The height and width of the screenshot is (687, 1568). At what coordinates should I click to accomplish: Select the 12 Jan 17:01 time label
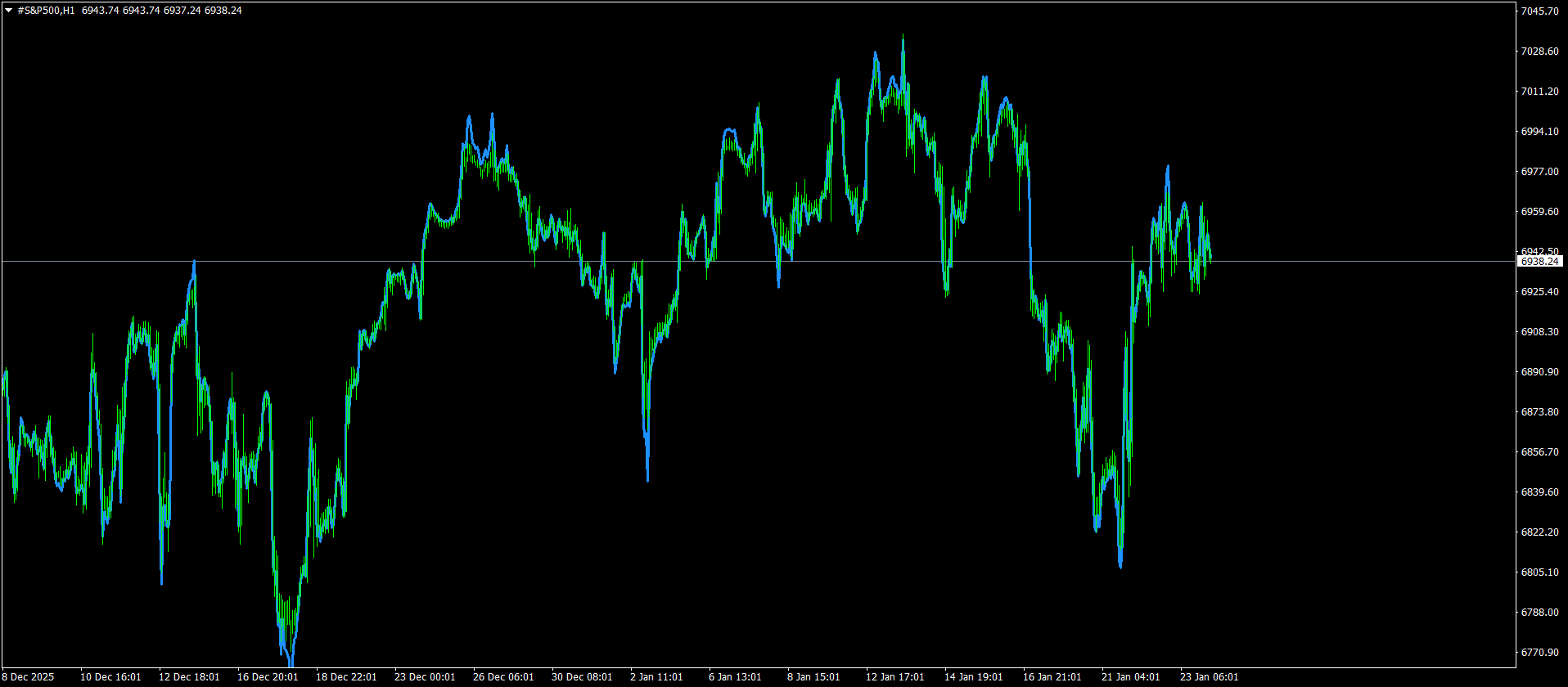895,677
